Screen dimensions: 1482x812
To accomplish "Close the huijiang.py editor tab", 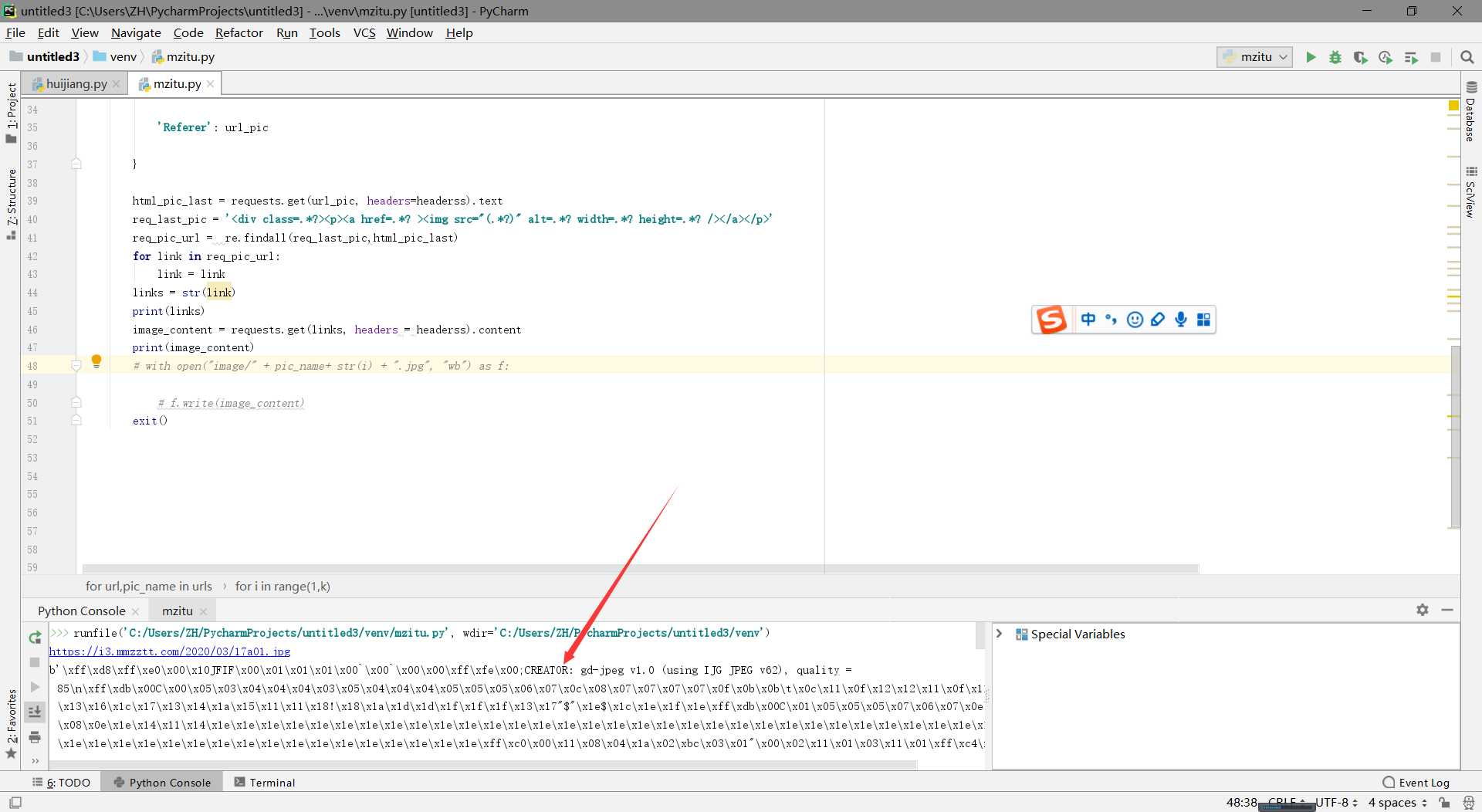I will (117, 84).
